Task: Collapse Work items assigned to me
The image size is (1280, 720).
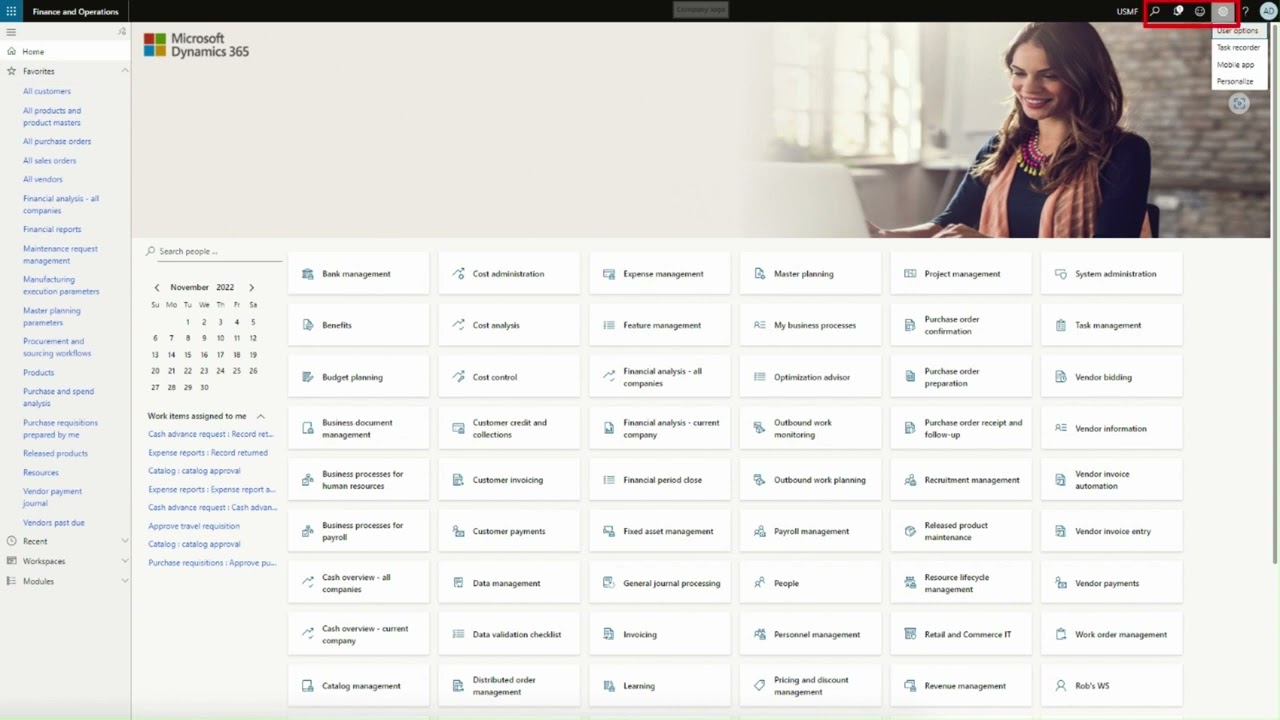Action: coord(260,416)
